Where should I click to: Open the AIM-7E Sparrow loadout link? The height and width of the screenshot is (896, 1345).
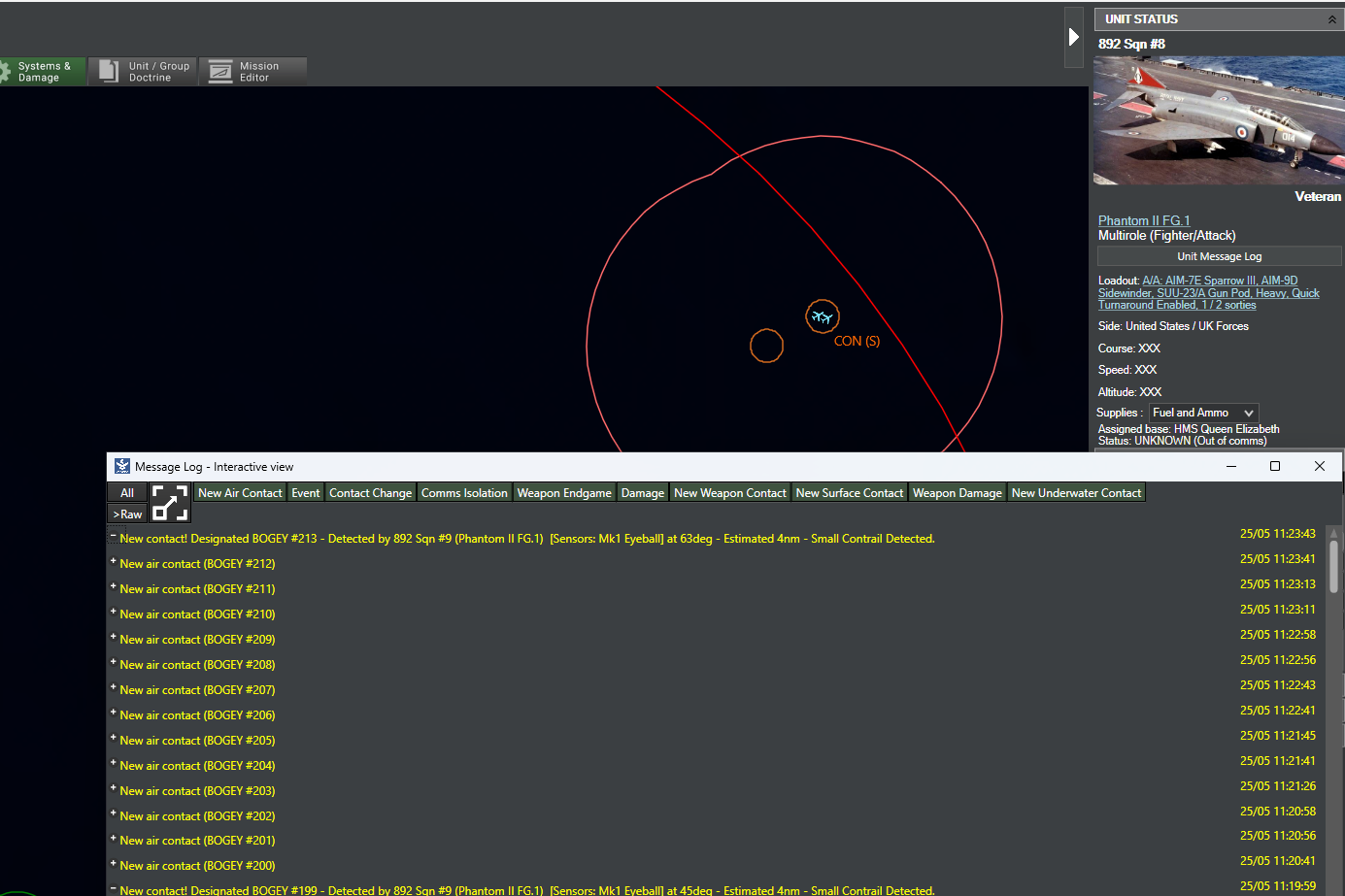pyautogui.click(x=1209, y=293)
